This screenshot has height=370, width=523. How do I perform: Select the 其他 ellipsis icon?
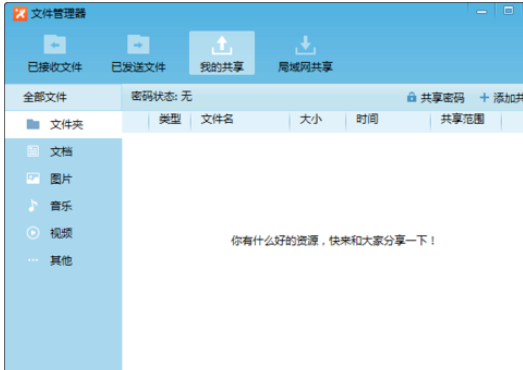[33, 260]
